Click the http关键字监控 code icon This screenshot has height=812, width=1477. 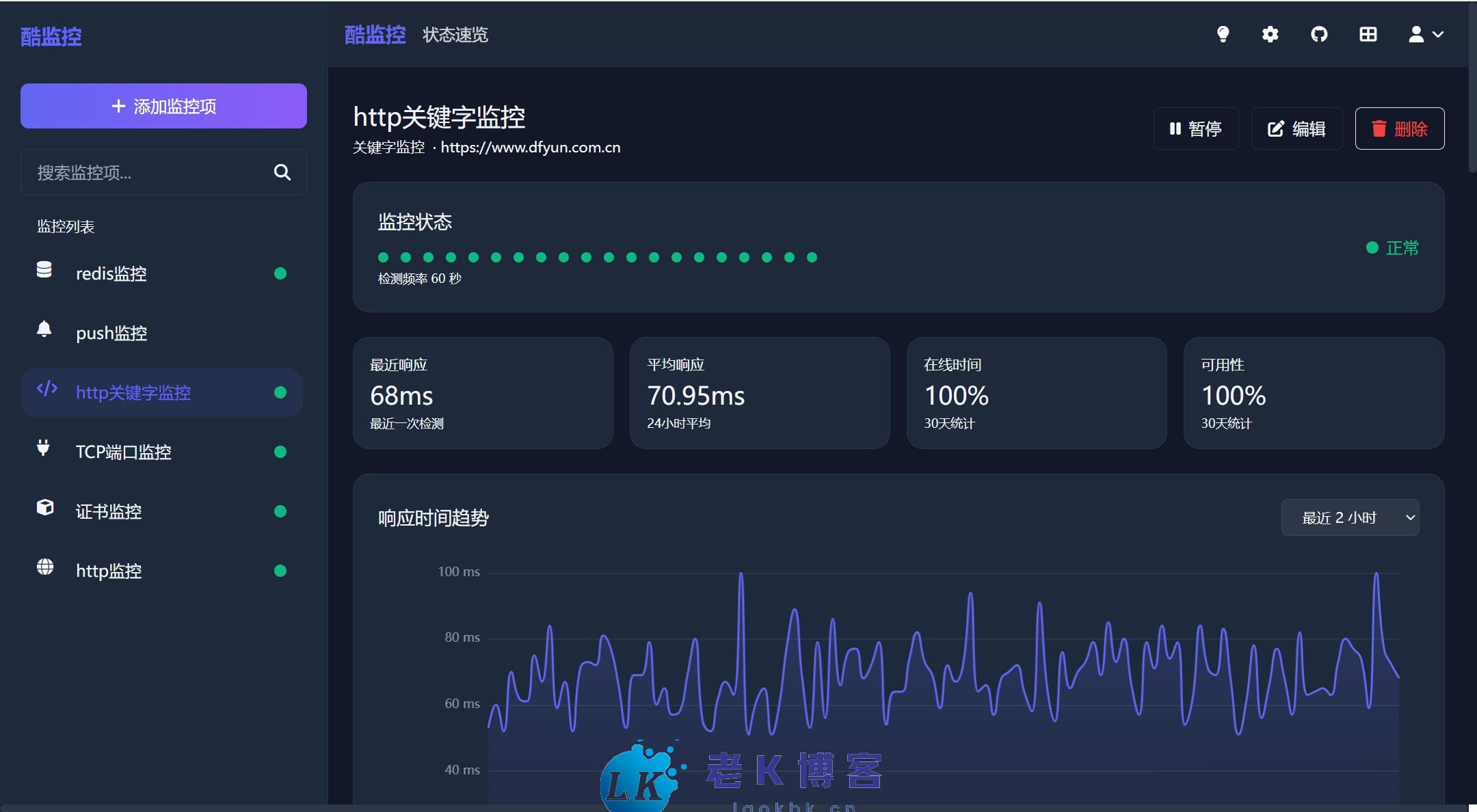pos(46,390)
